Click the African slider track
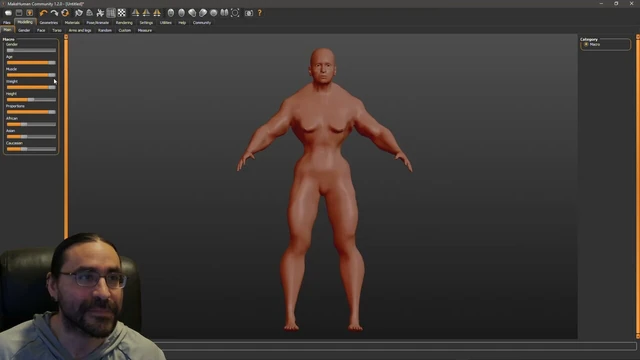Image resolution: width=640 pixels, height=360 pixels. tap(31, 124)
